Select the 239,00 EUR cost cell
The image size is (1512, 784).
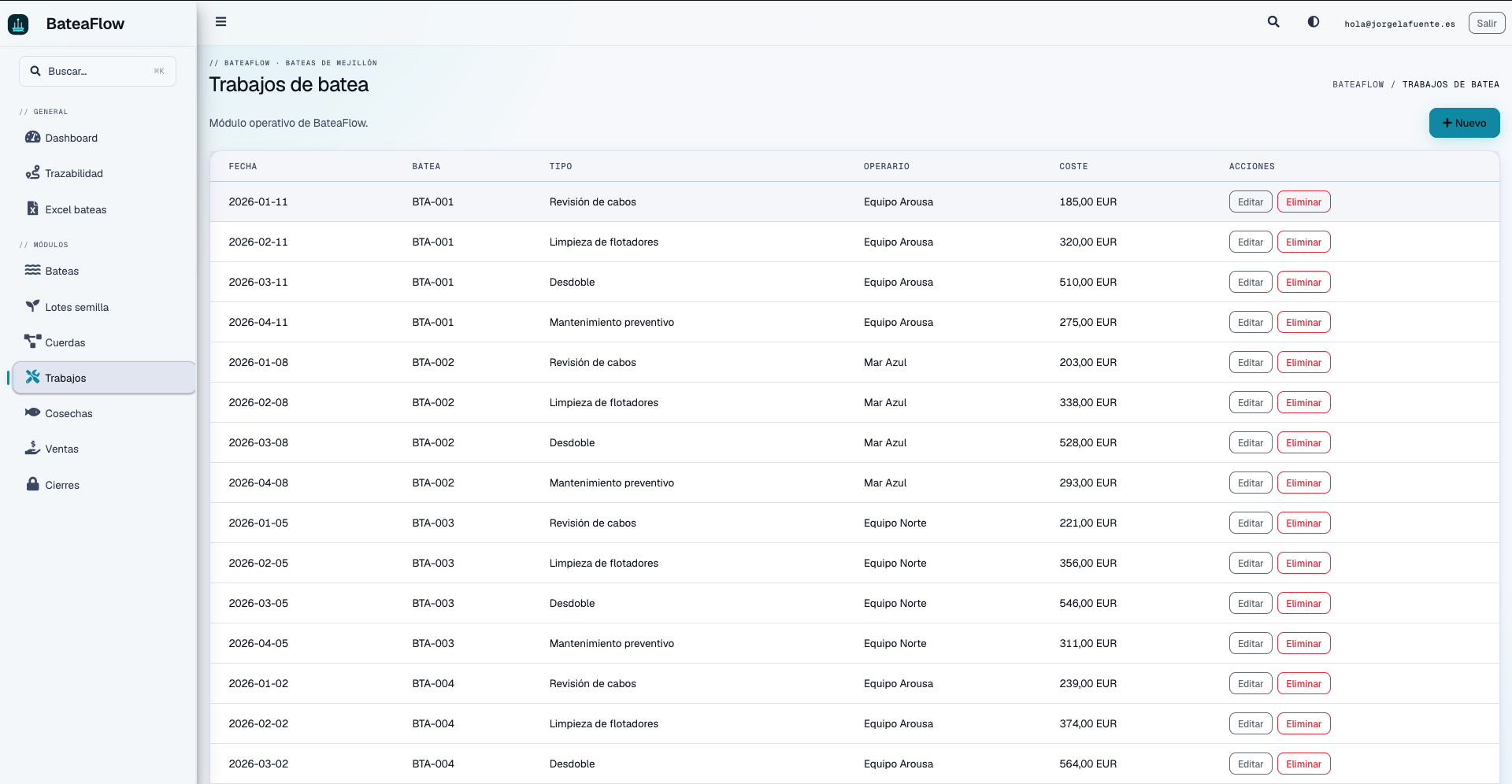point(1088,683)
